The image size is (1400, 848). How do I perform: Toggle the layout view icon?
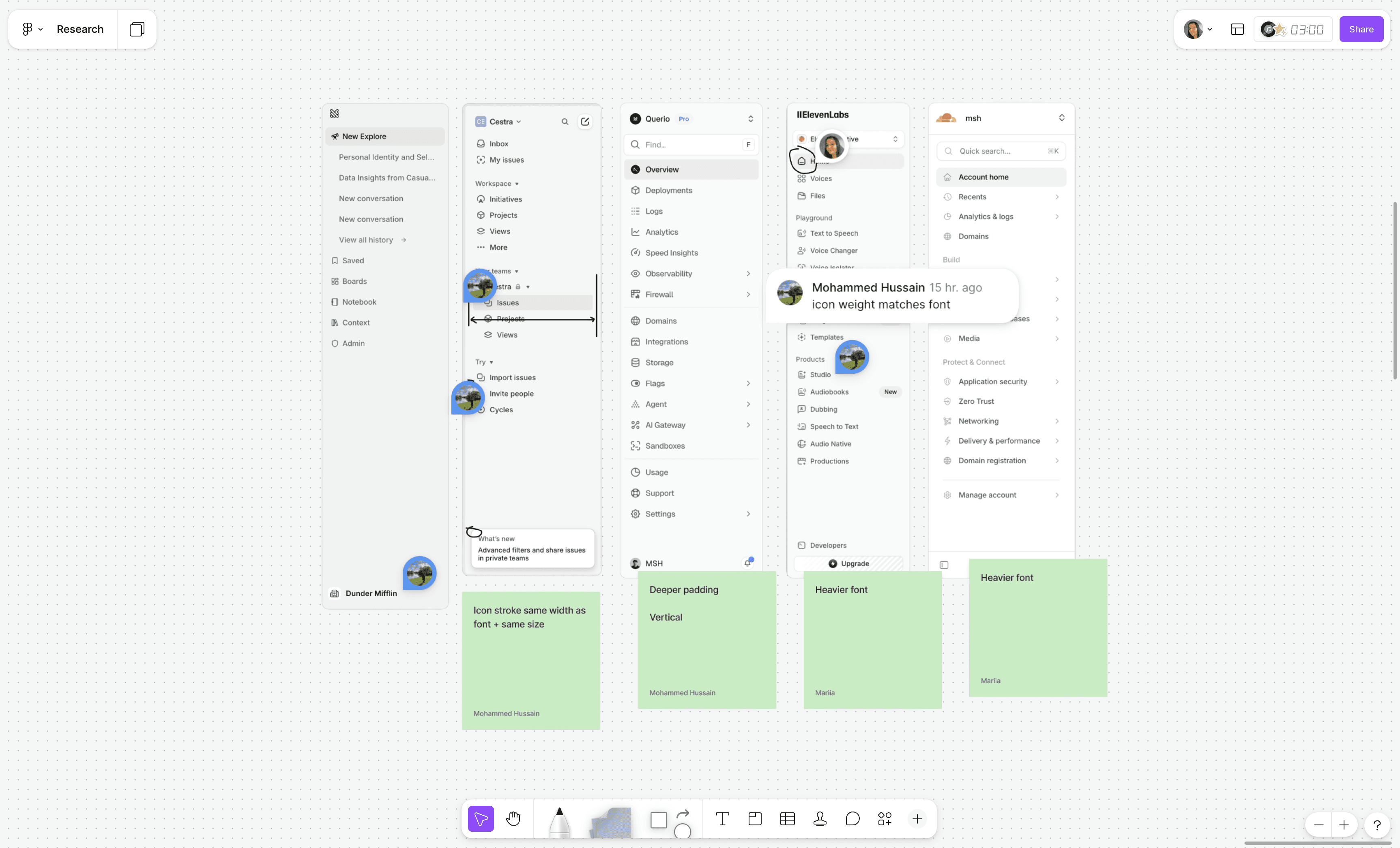[1237, 30]
